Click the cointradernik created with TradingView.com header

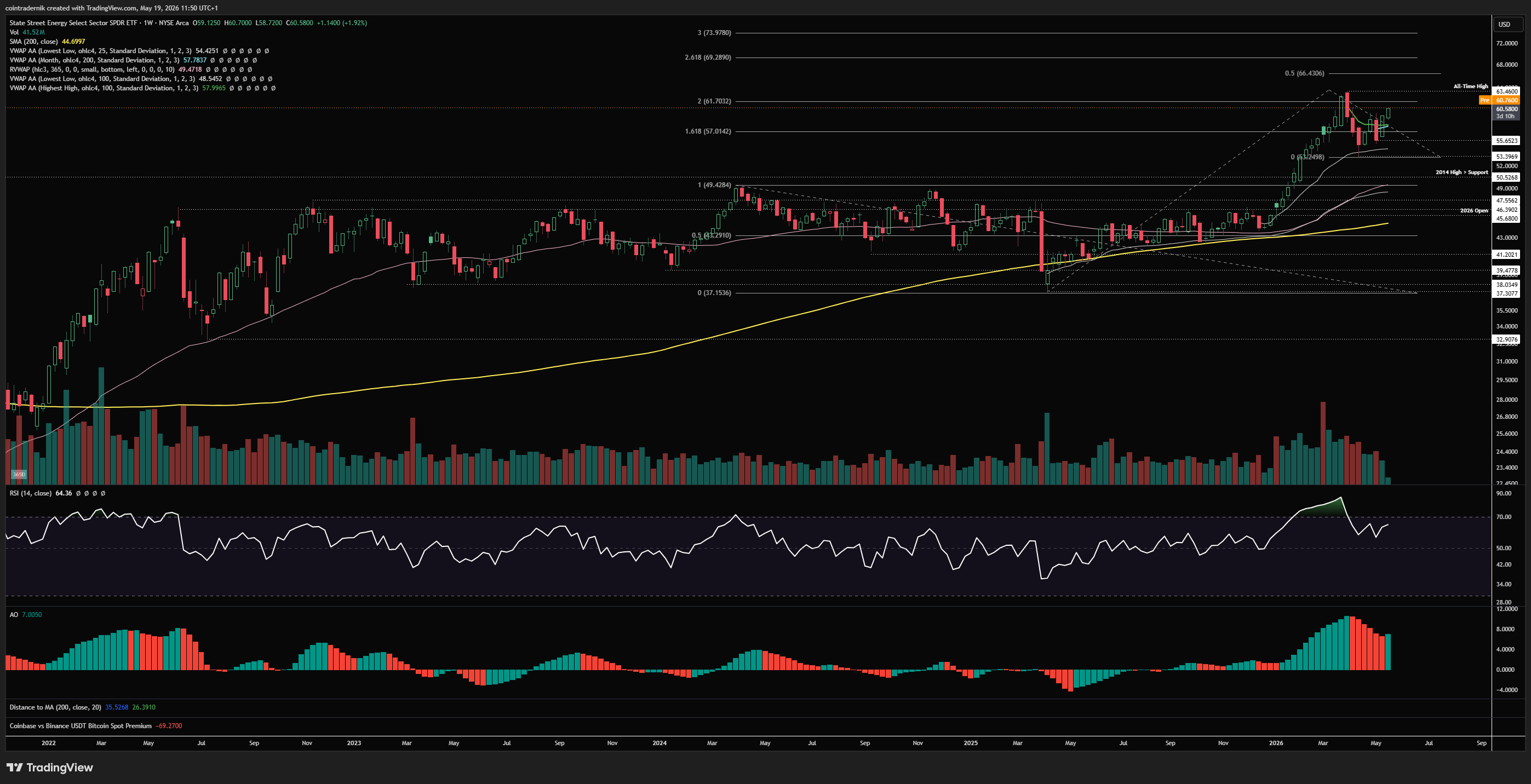112,8
